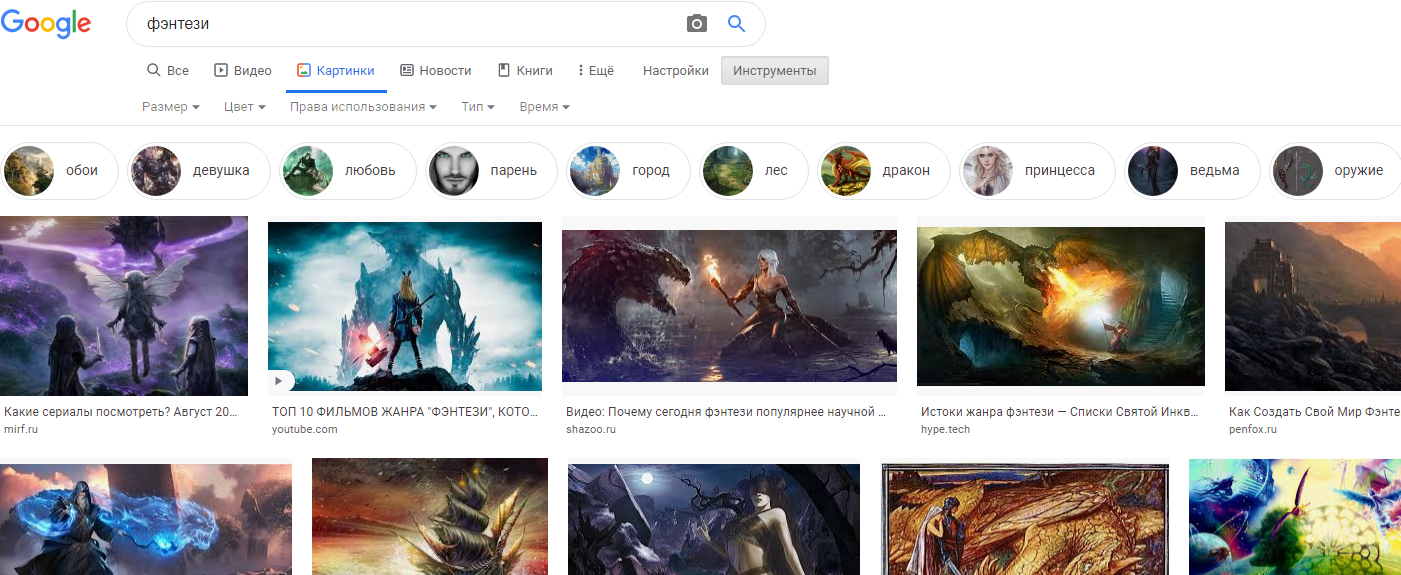The height and width of the screenshot is (575, 1401).
Task: Open the 'Ещё' more menu
Action: pos(596,71)
